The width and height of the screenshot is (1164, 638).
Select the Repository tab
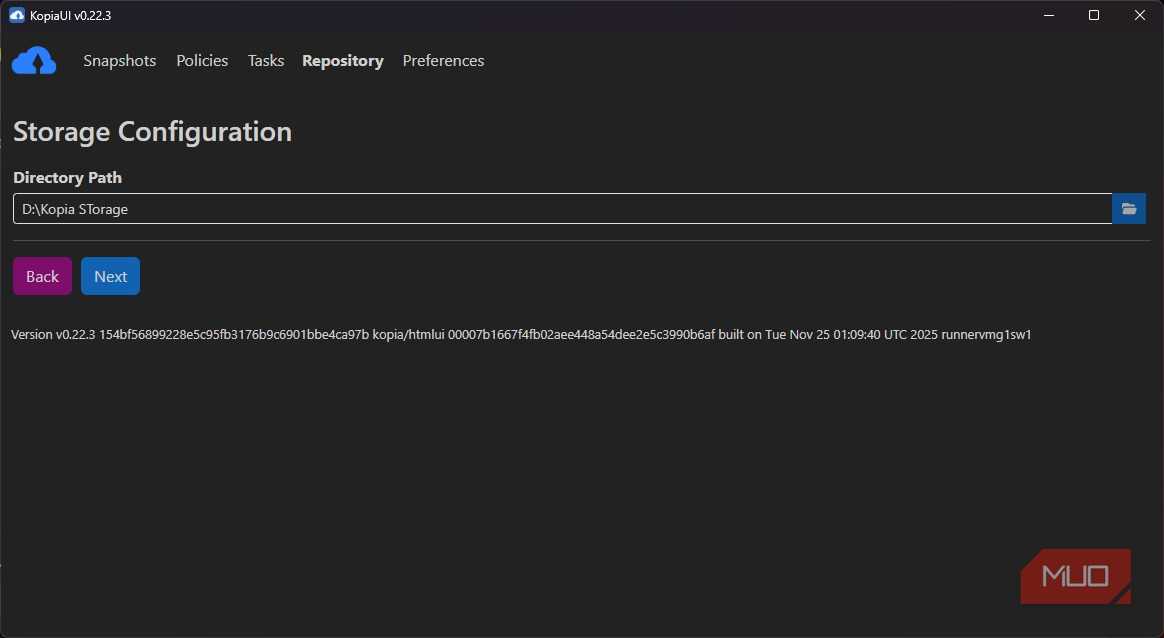343,61
